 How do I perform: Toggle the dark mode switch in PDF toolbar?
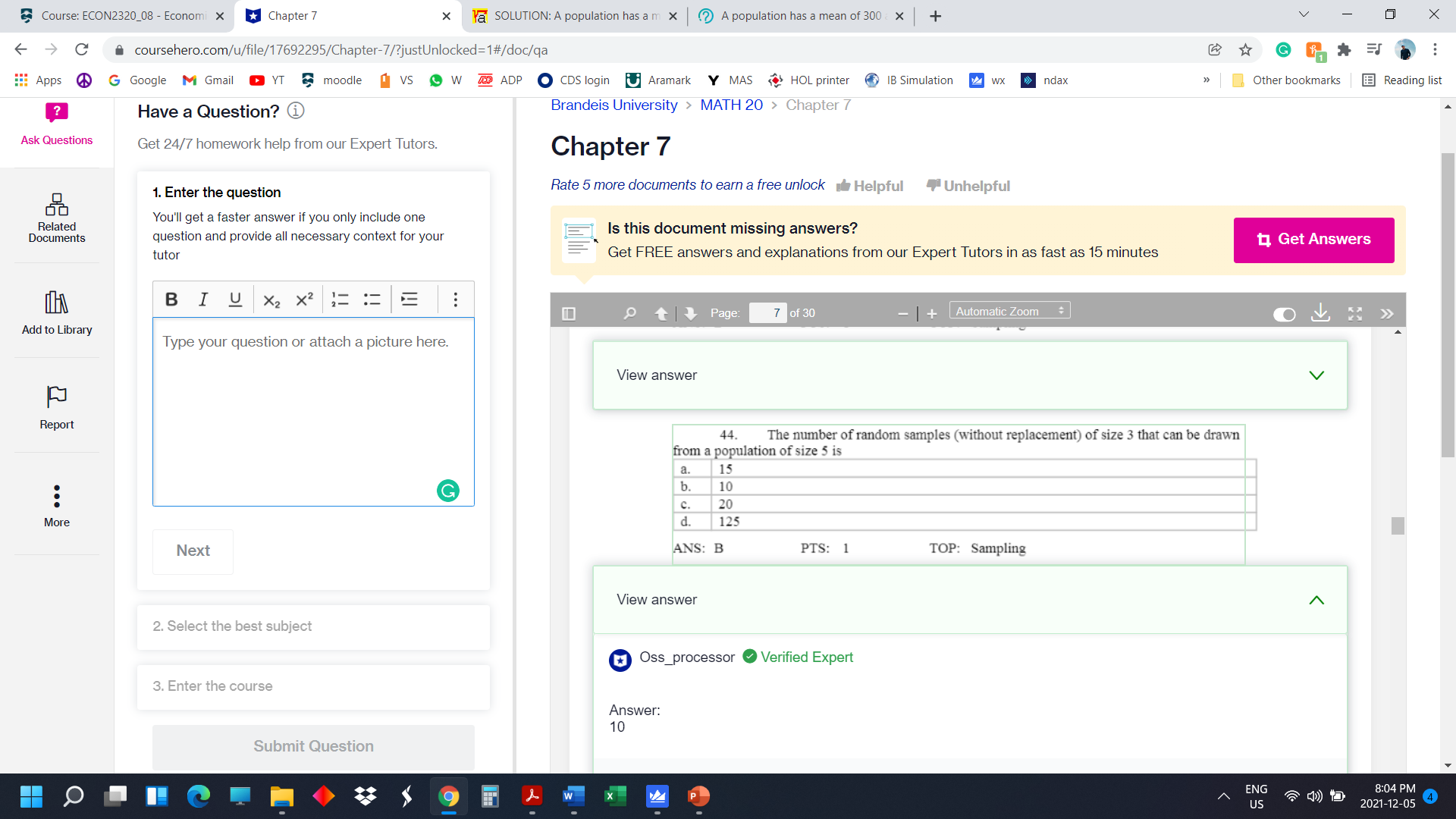coord(1285,315)
